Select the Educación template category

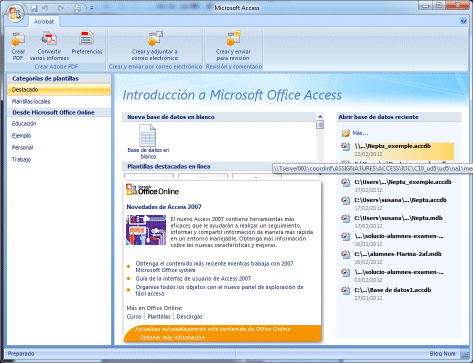point(24,124)
